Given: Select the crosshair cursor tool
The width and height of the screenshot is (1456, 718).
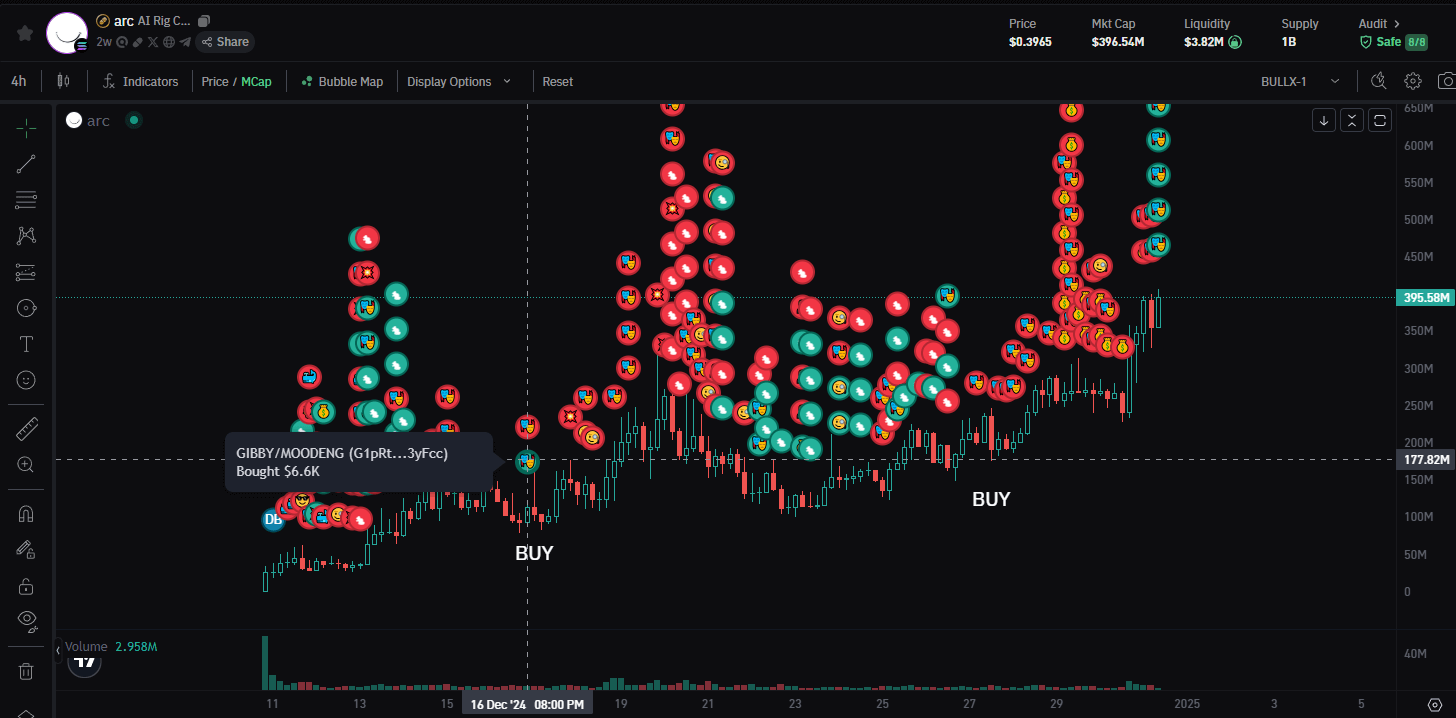Looking at the screenshot, I should point(27,128).
